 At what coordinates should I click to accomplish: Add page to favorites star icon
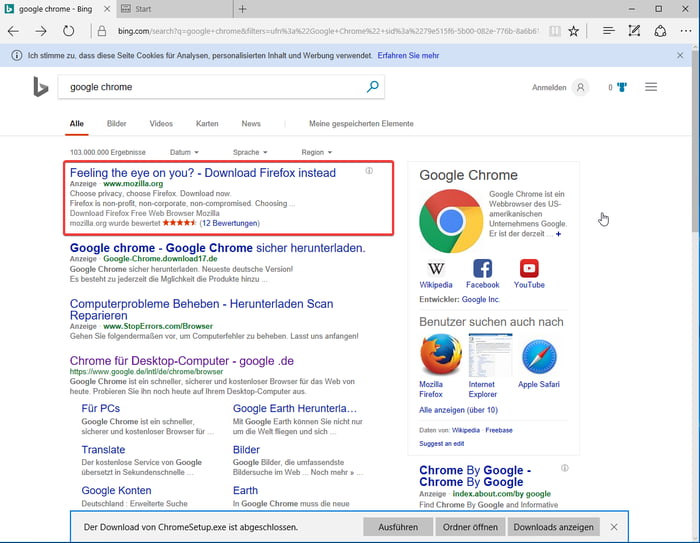(574, 31)
